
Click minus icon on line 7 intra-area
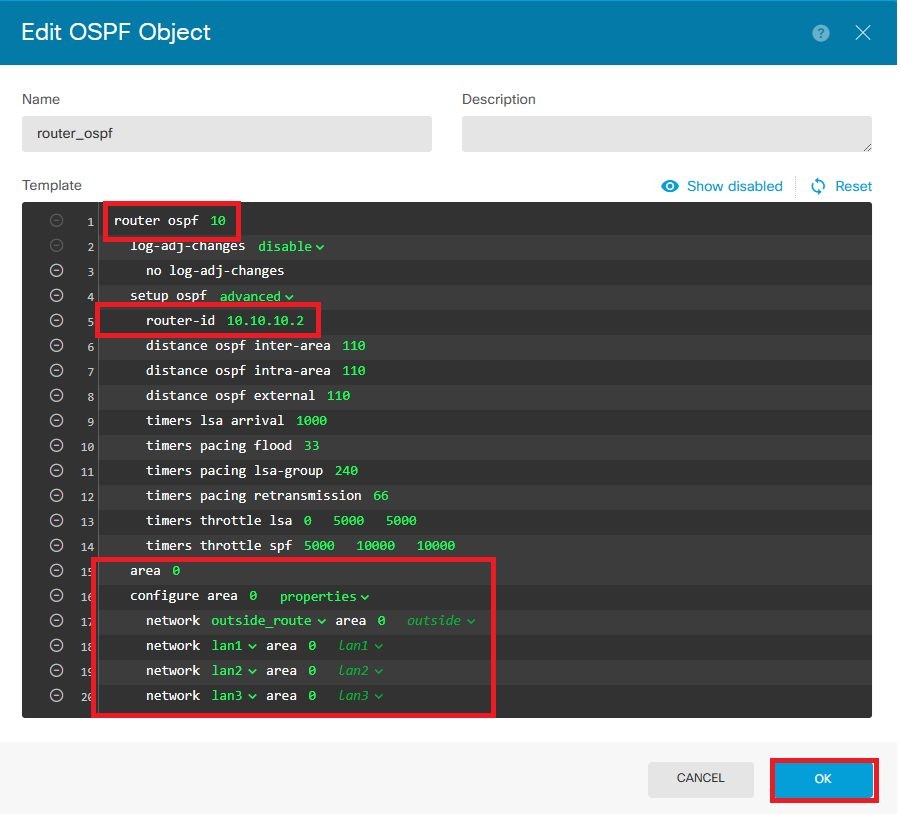click(x=57, y=370)
